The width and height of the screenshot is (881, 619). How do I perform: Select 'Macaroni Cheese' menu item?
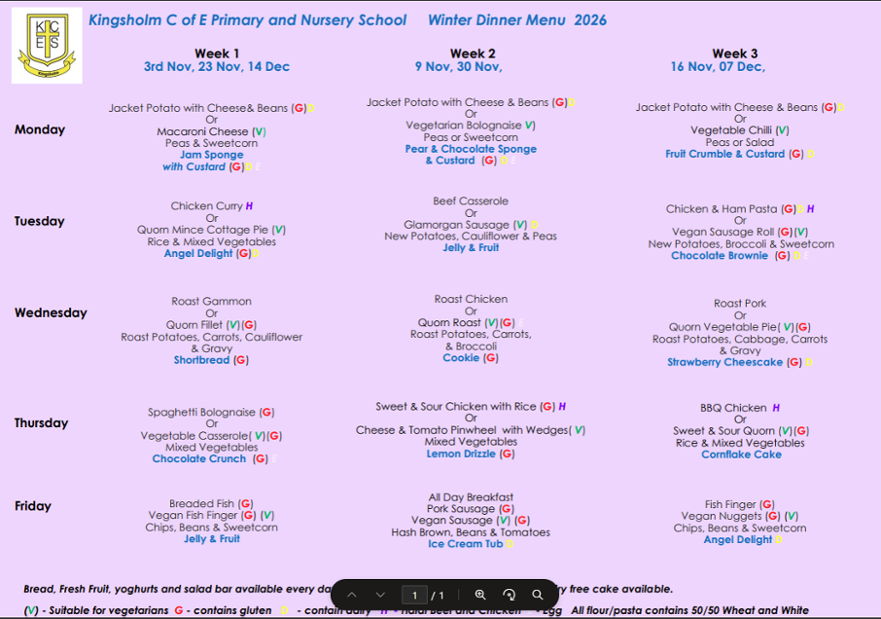click(x=202, y=131)
